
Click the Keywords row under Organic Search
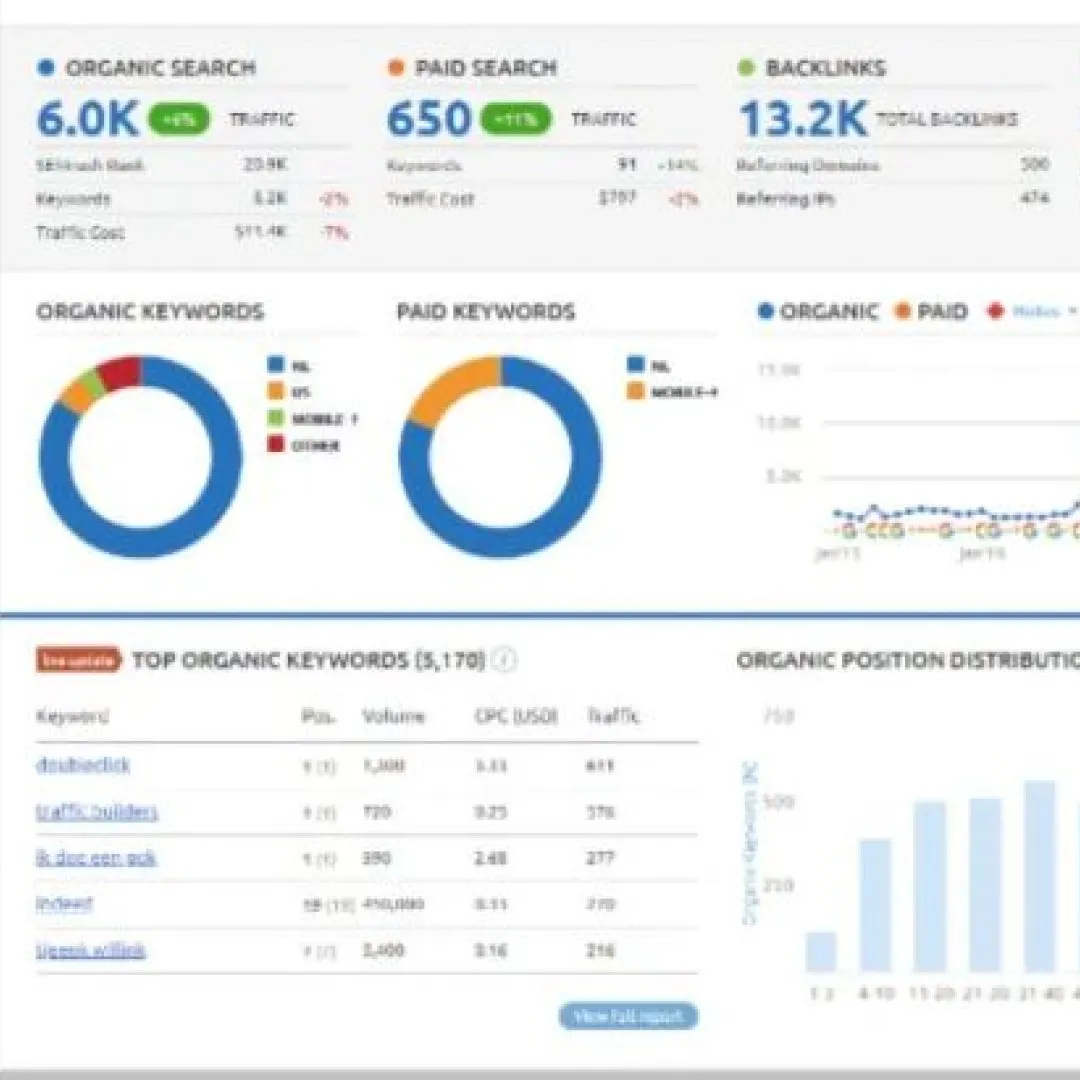tap(193, 199)
